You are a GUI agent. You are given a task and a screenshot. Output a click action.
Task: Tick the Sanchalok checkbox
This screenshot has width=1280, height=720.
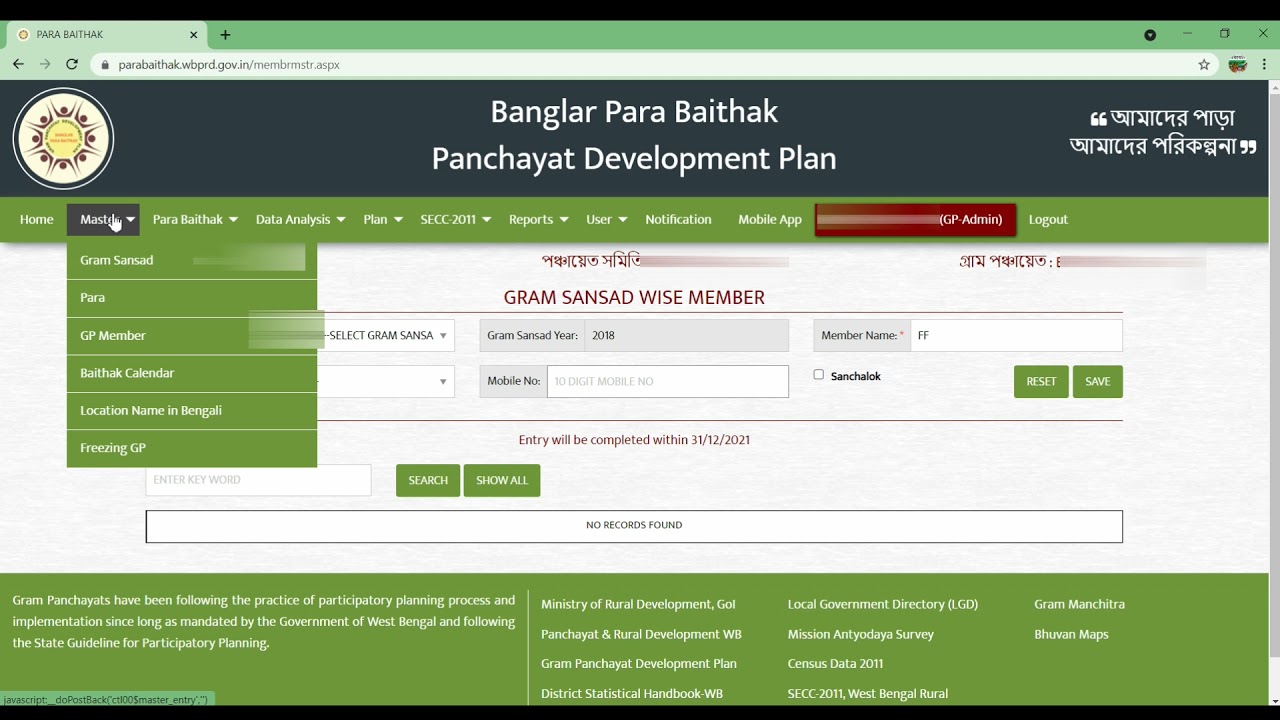(818, 375)
